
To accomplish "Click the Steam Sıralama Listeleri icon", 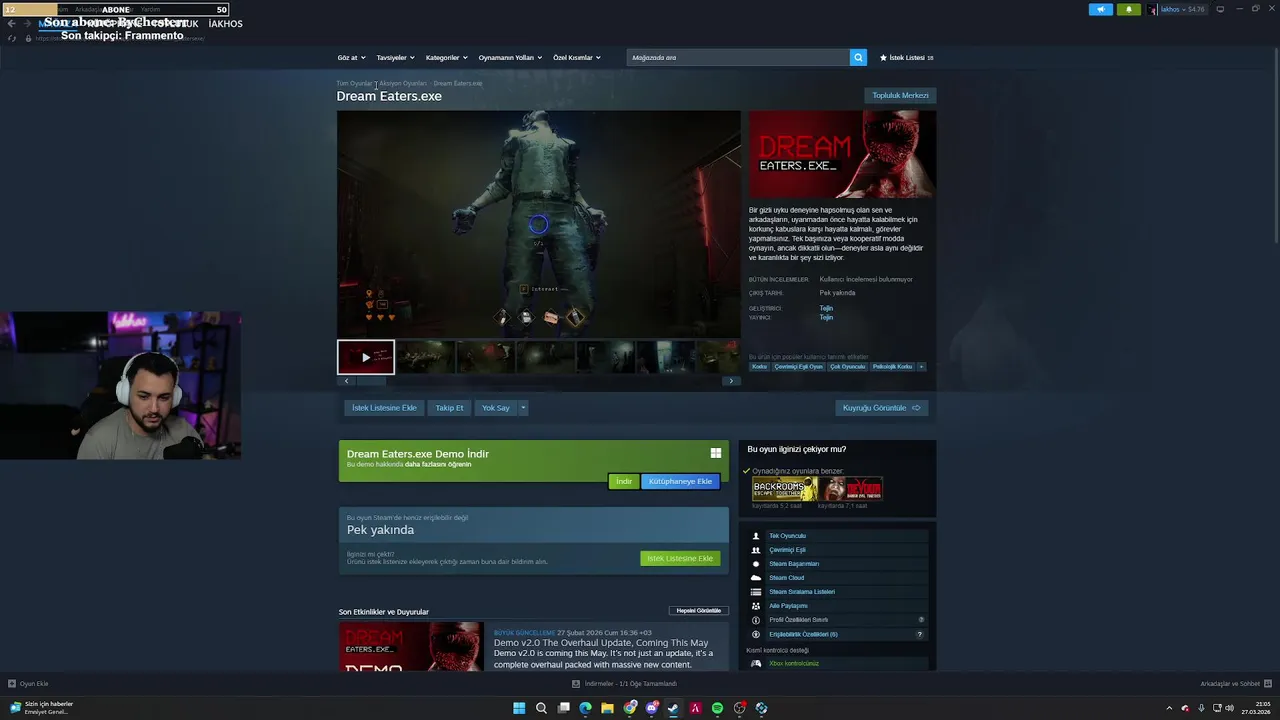I will point(756,592).
